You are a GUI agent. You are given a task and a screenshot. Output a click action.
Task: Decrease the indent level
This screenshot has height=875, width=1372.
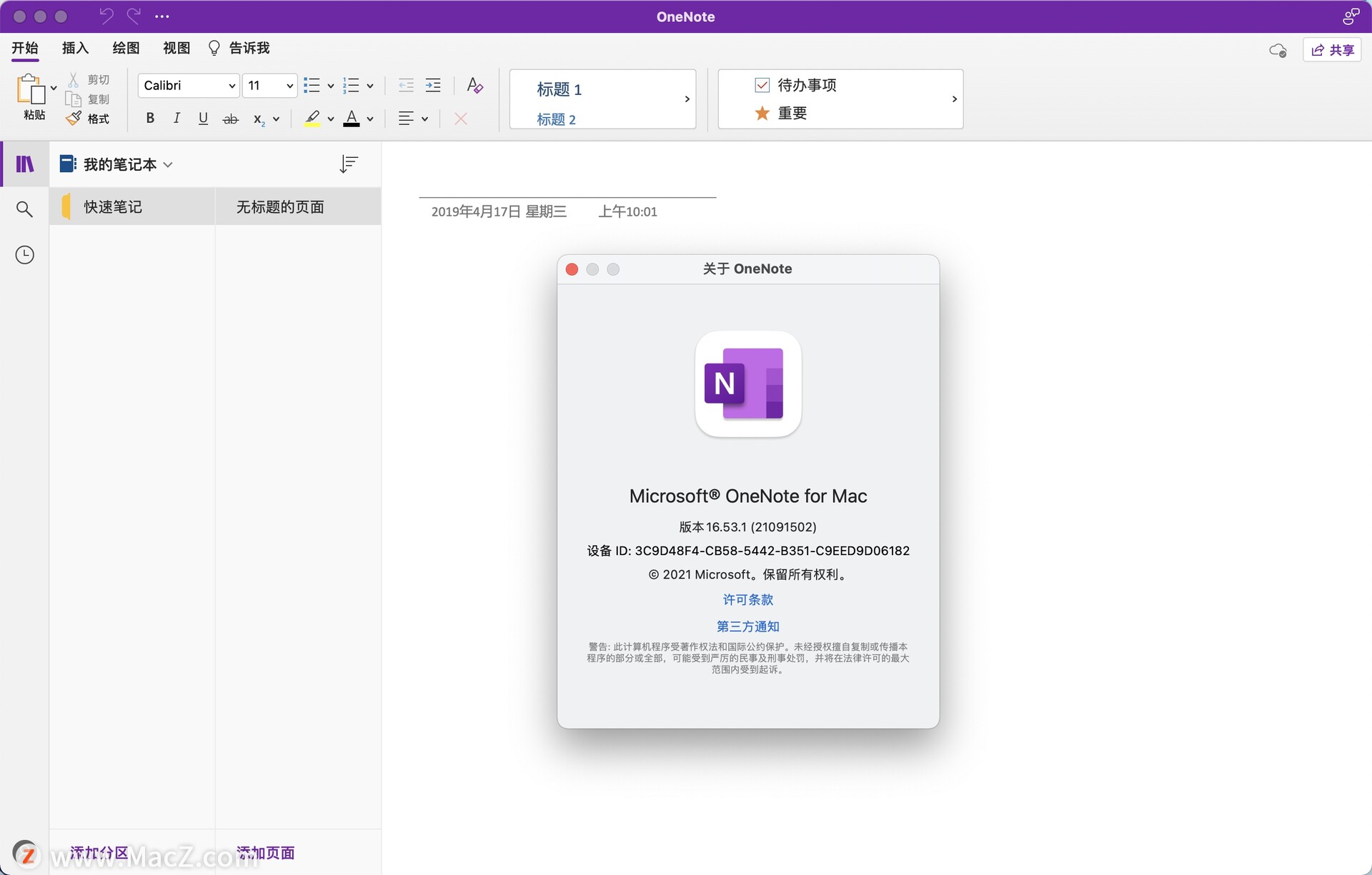click(x=406, y=86)
